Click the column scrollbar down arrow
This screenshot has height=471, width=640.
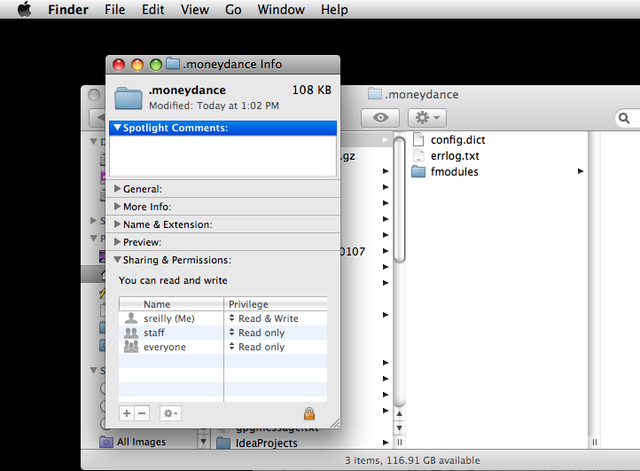tap(399, 428)
